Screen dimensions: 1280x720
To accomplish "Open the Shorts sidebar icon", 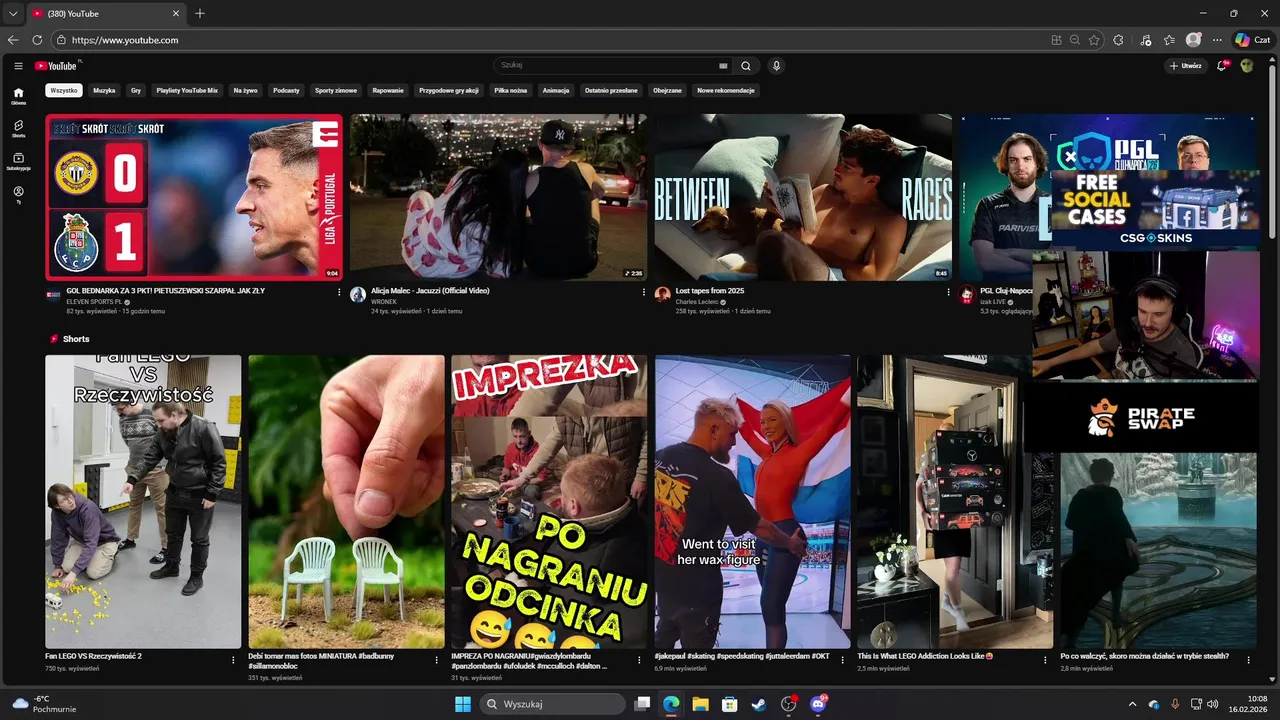I will 18,128.
